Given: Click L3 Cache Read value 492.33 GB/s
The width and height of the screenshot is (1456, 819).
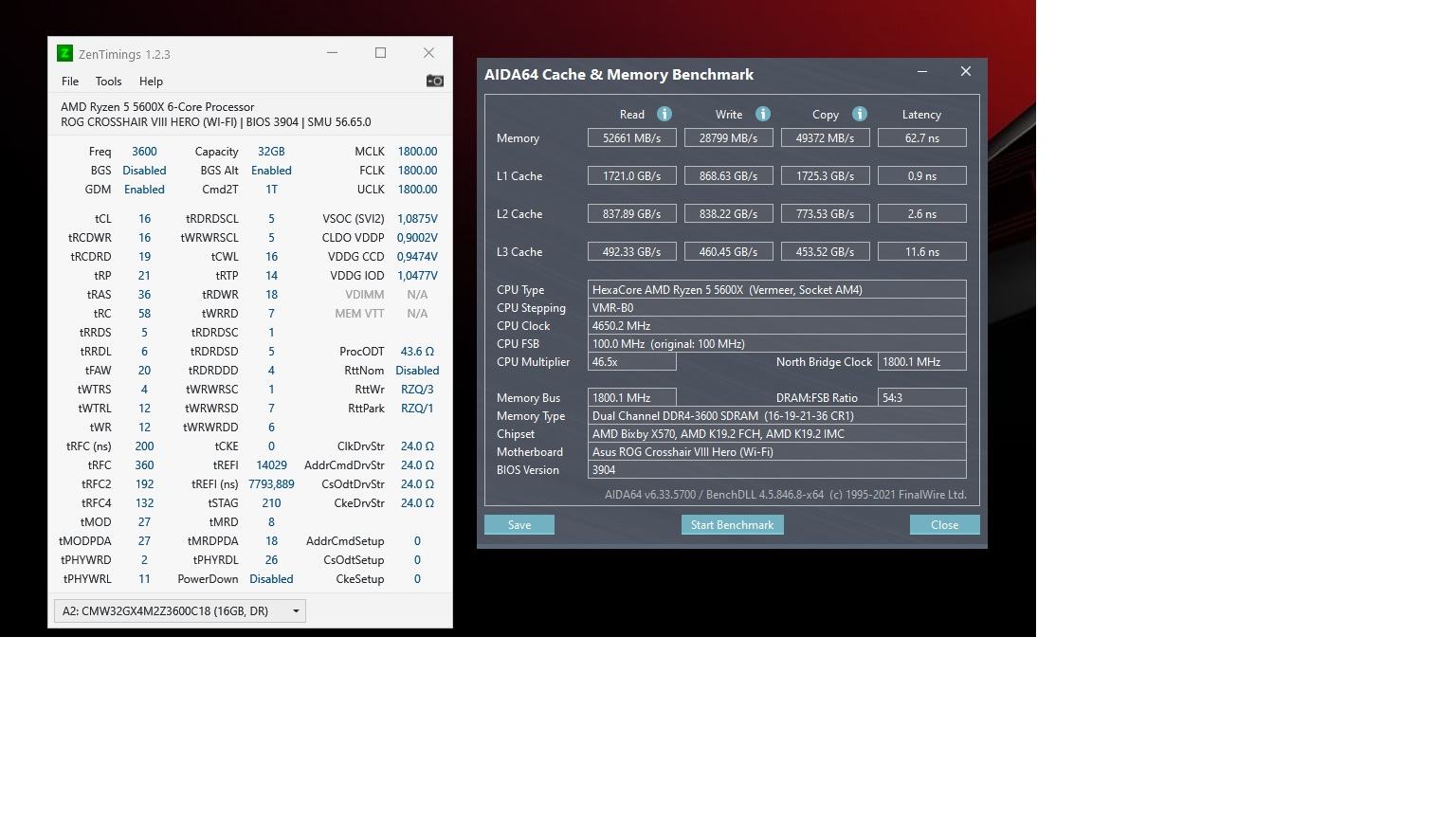Looking at the screenshot, I should (631, 252).
